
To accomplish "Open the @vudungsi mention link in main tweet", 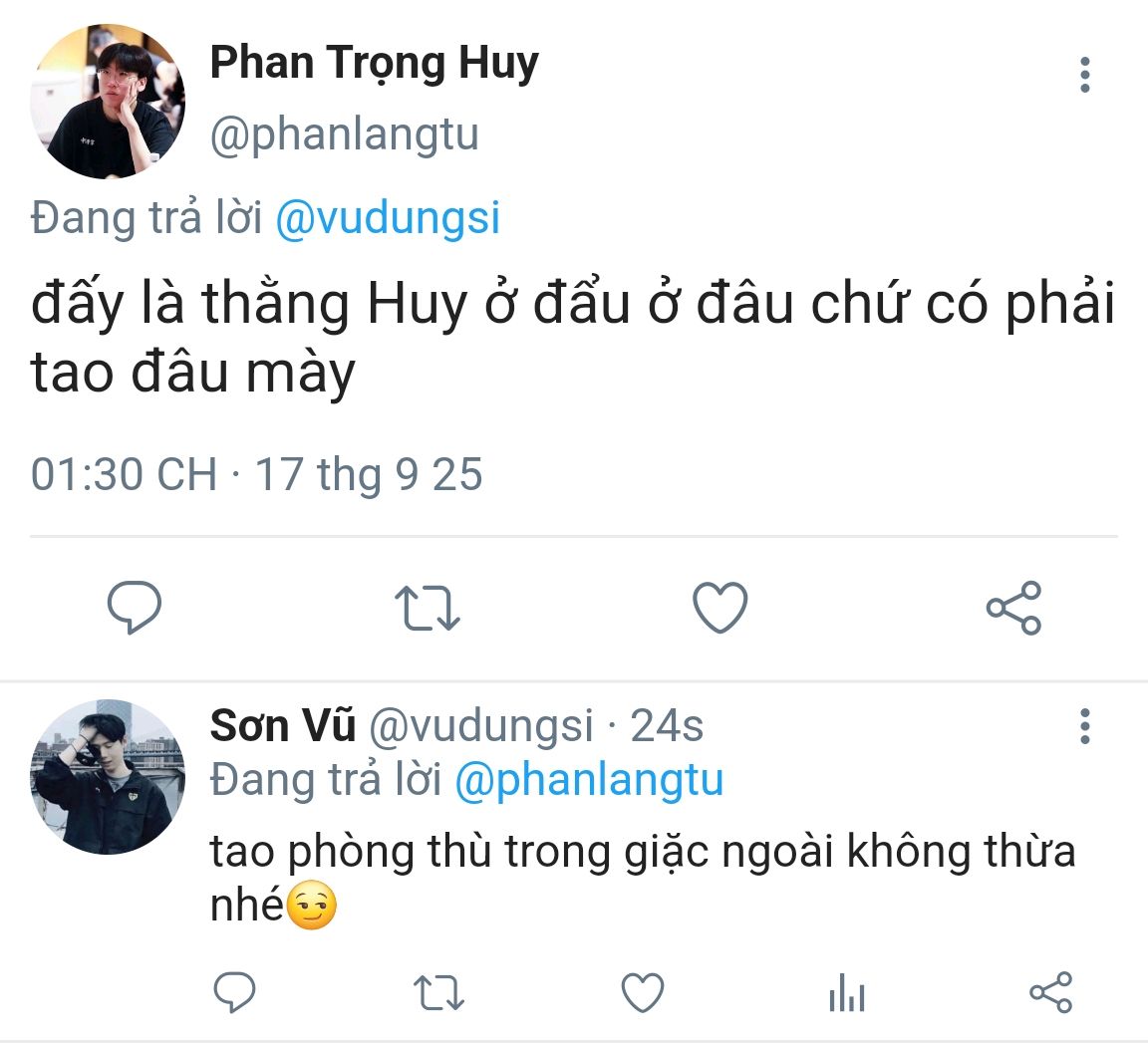I will pyautogui.click(x=387, y=218).
